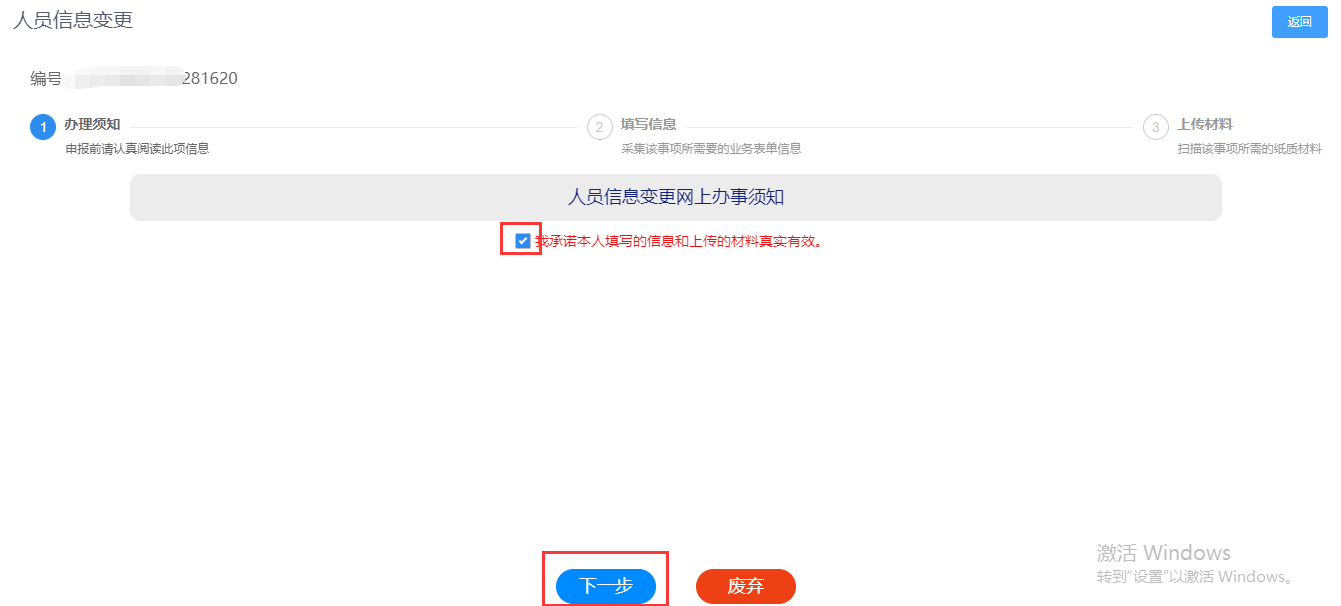The image size is (1341, 606).
Task: Uncheck the commitment checkbox
Action: point(523,241)
